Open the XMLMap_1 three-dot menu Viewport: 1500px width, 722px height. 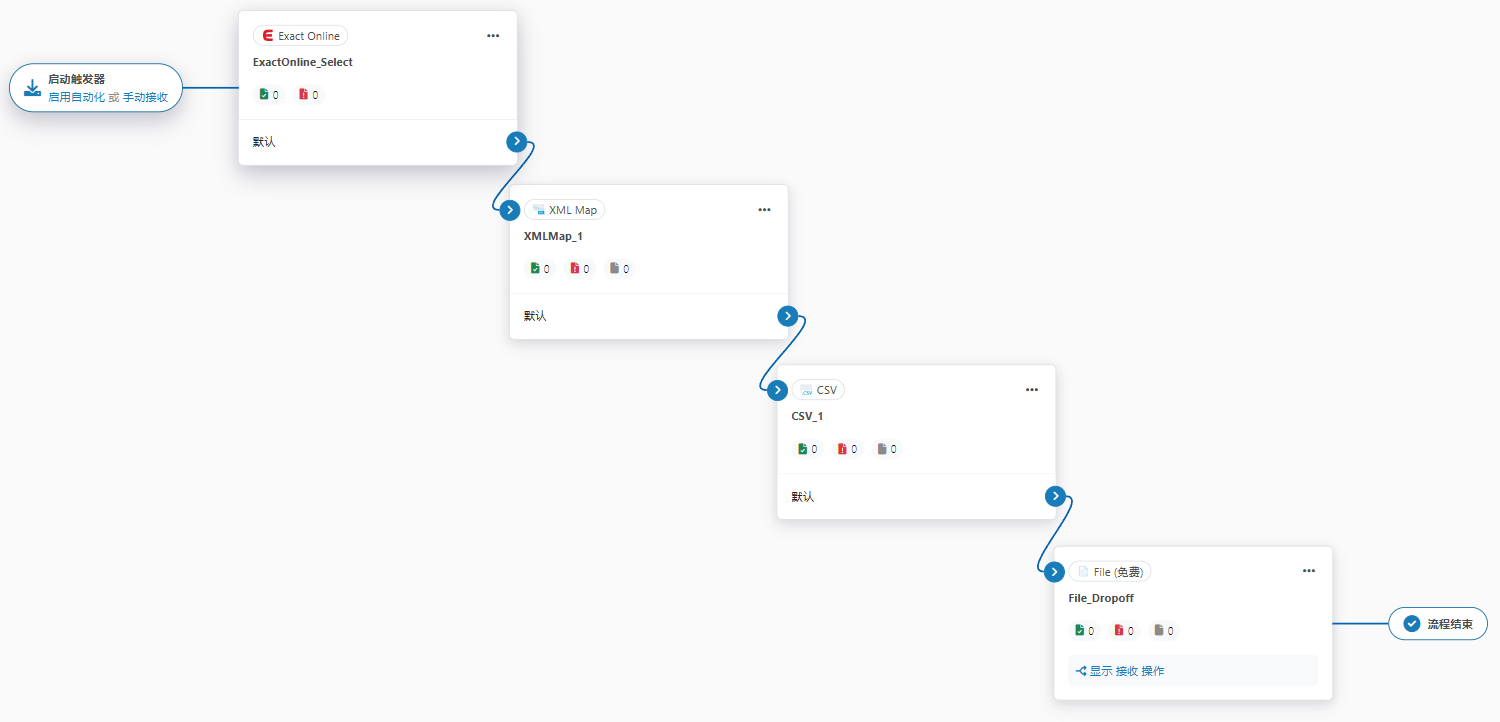764,210
